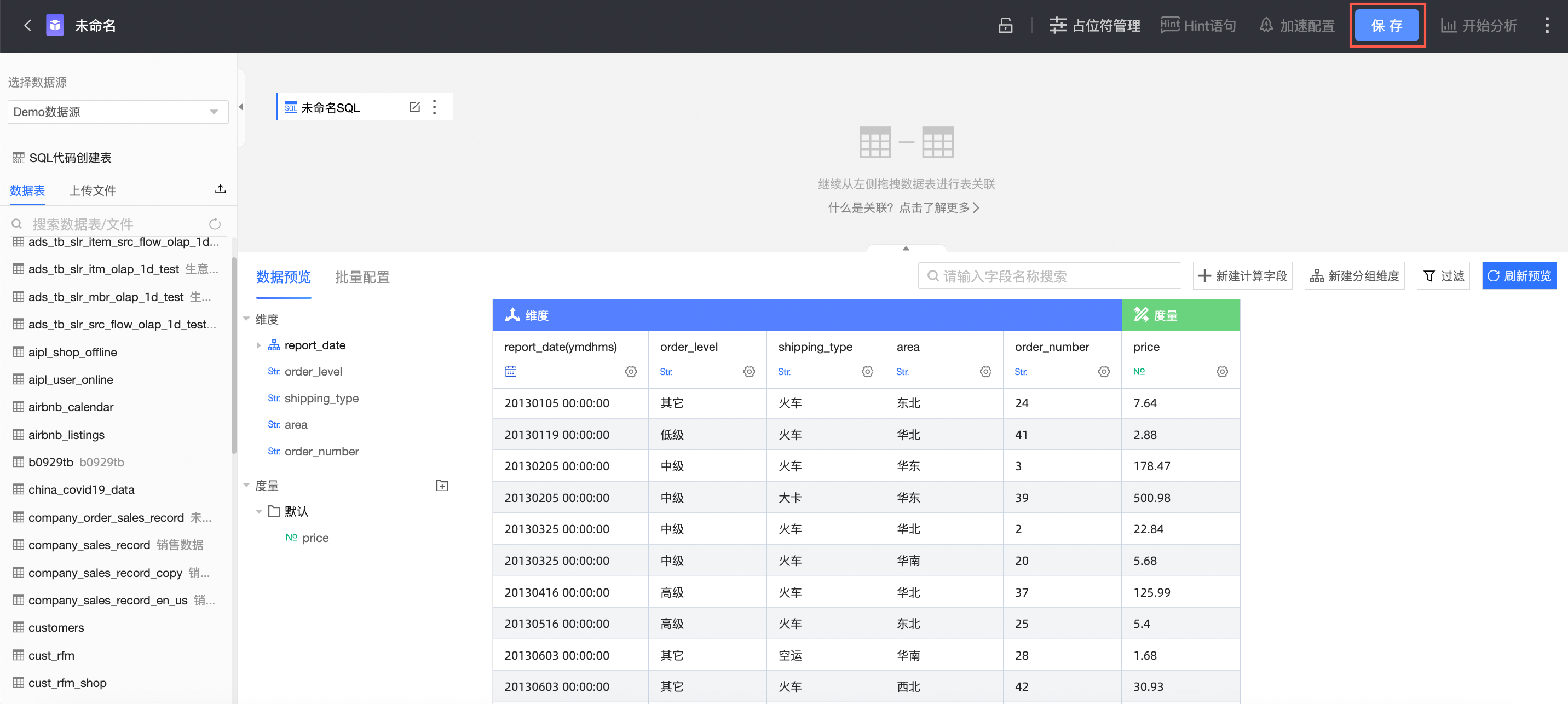Viewport: 1568px width, 704px height.
Task: Open the top-right vertical dots menu
Action: (1547, 26)
